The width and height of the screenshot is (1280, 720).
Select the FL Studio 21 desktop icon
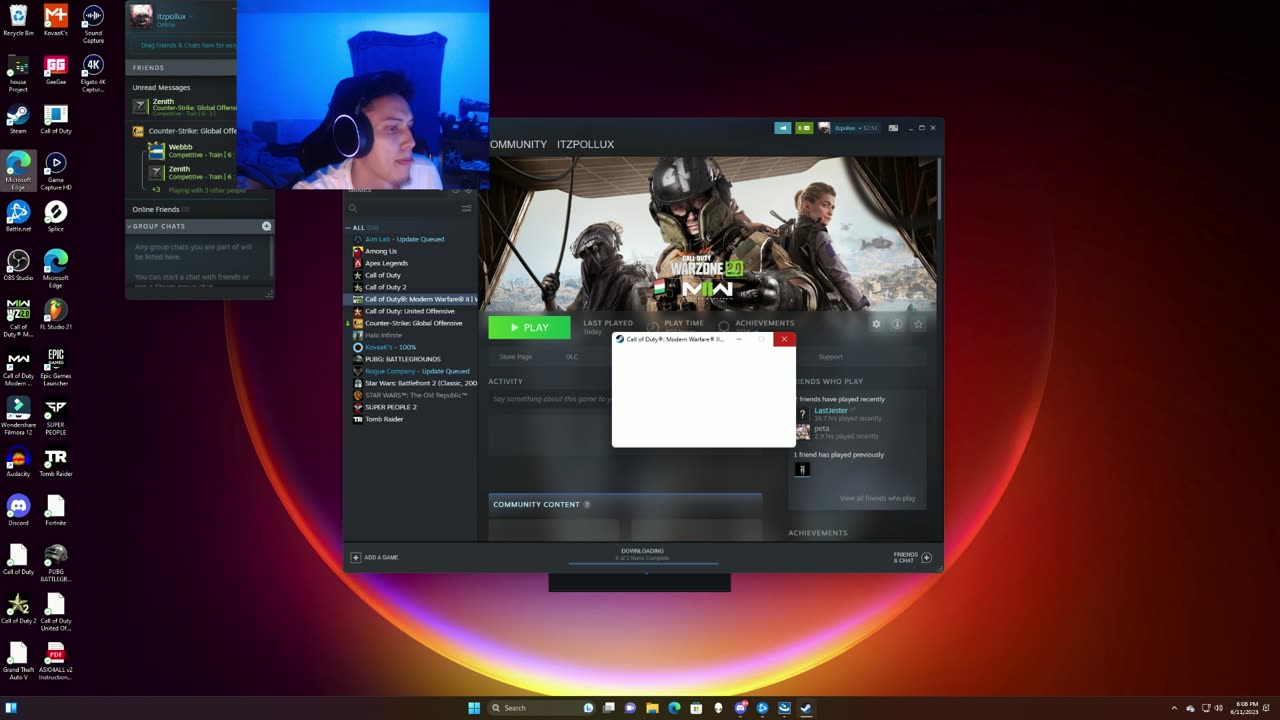tap(56, 315)
